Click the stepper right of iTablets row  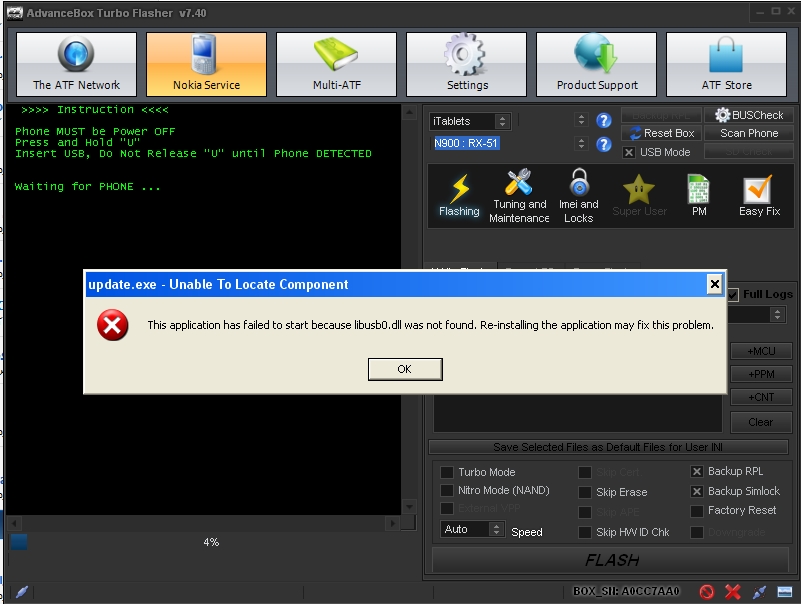click(581, 120)
